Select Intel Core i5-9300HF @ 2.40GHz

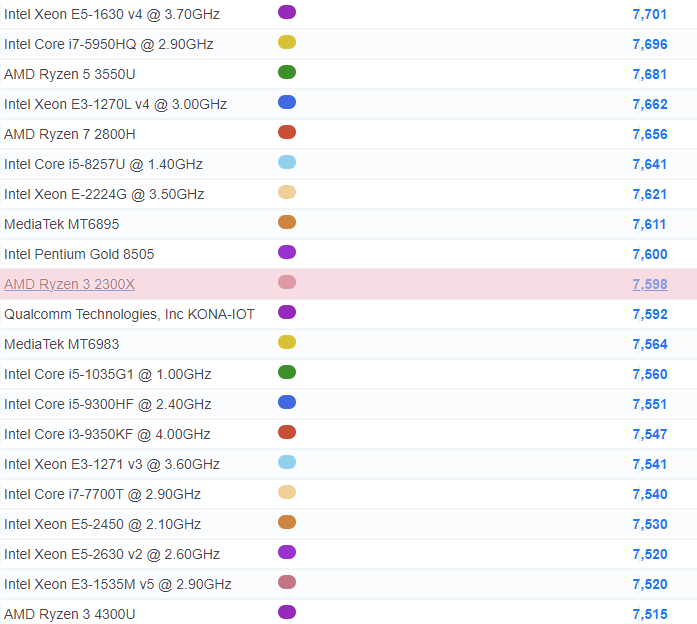click(107, 404)
